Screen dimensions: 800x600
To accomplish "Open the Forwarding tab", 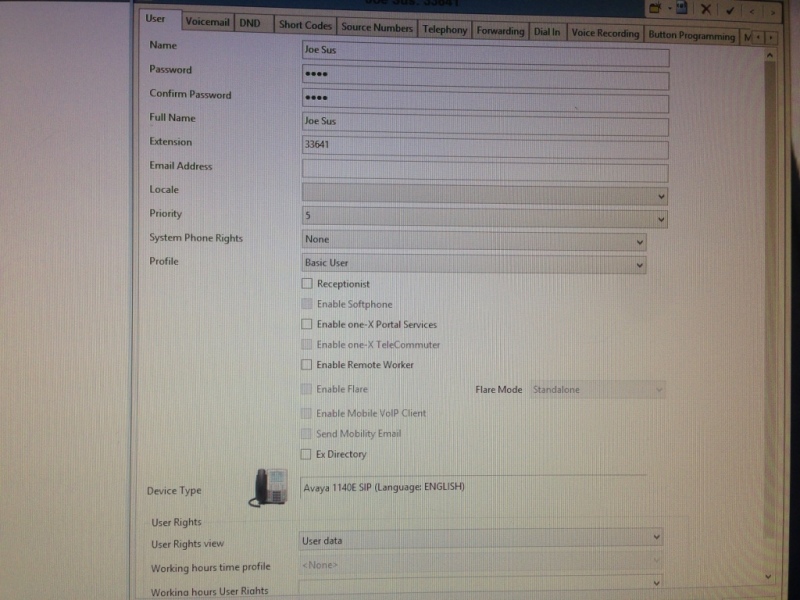I will (501, 31).
